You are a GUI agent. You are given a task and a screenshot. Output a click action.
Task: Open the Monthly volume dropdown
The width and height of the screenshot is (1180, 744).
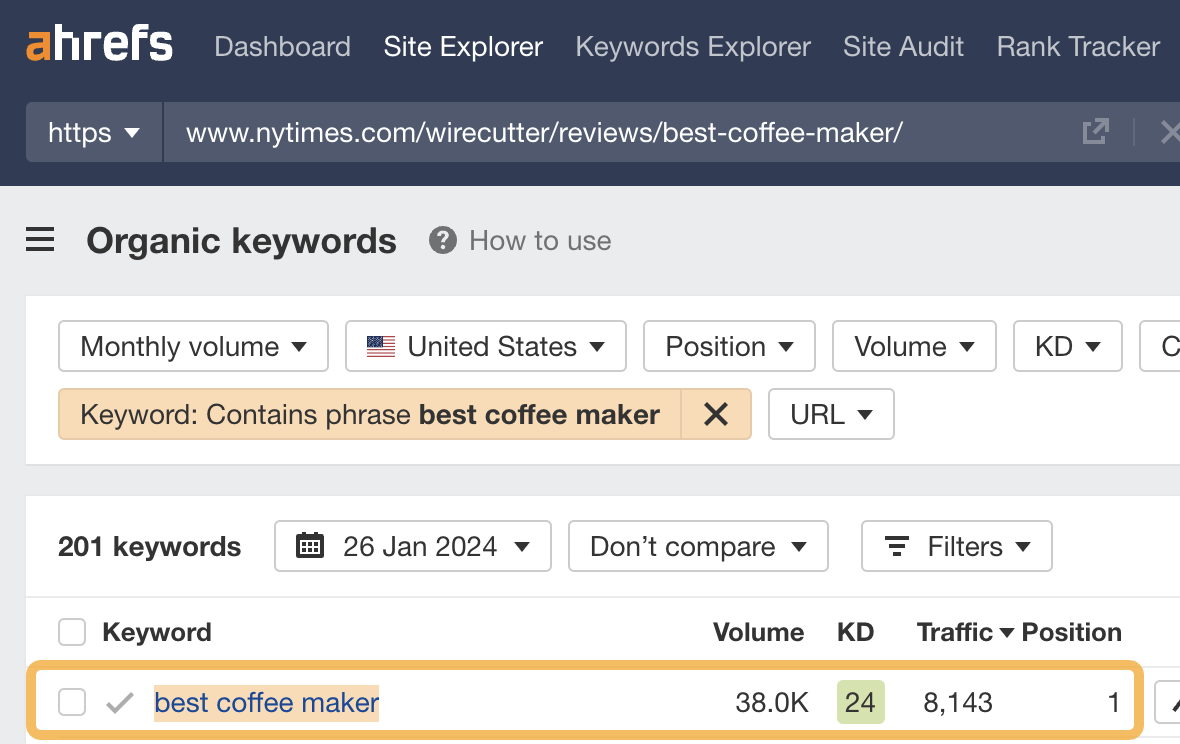[x=193, y=346]
